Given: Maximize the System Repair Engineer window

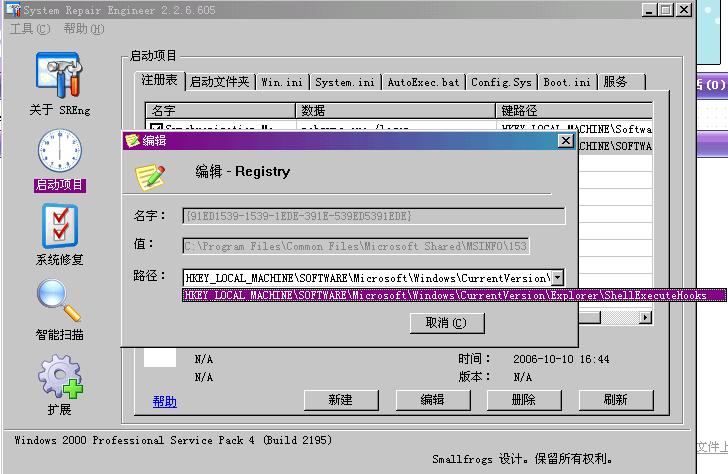Looking at the screenshot, I should click(666, 9).
